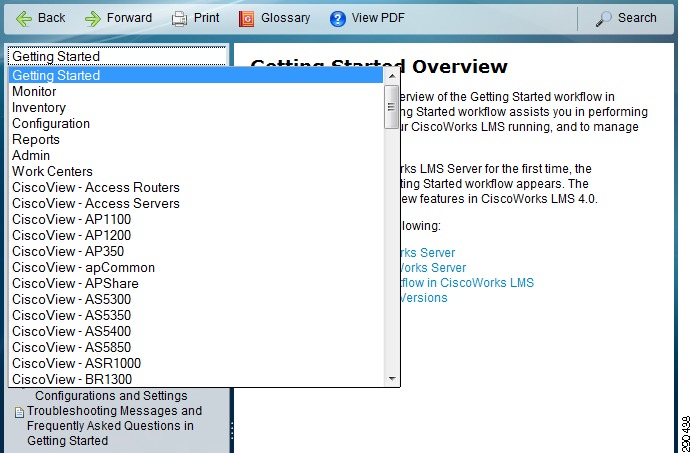Viewport: 691px width, 453px height.
Task: Open the Getting Started combo box
Action: 117,56
